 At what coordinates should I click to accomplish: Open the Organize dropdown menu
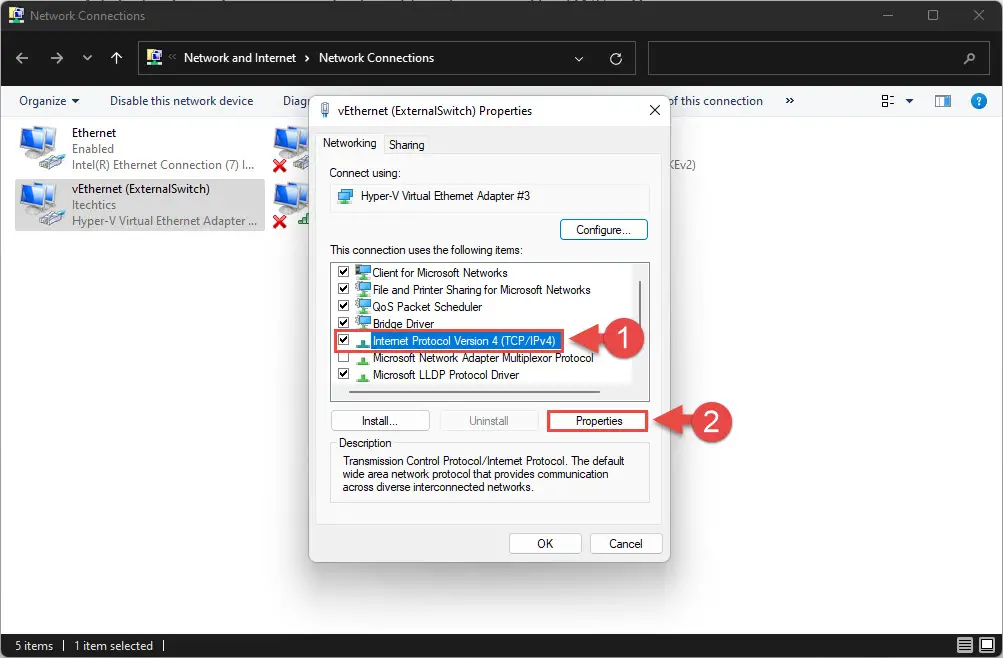click(x=49, y=101)
